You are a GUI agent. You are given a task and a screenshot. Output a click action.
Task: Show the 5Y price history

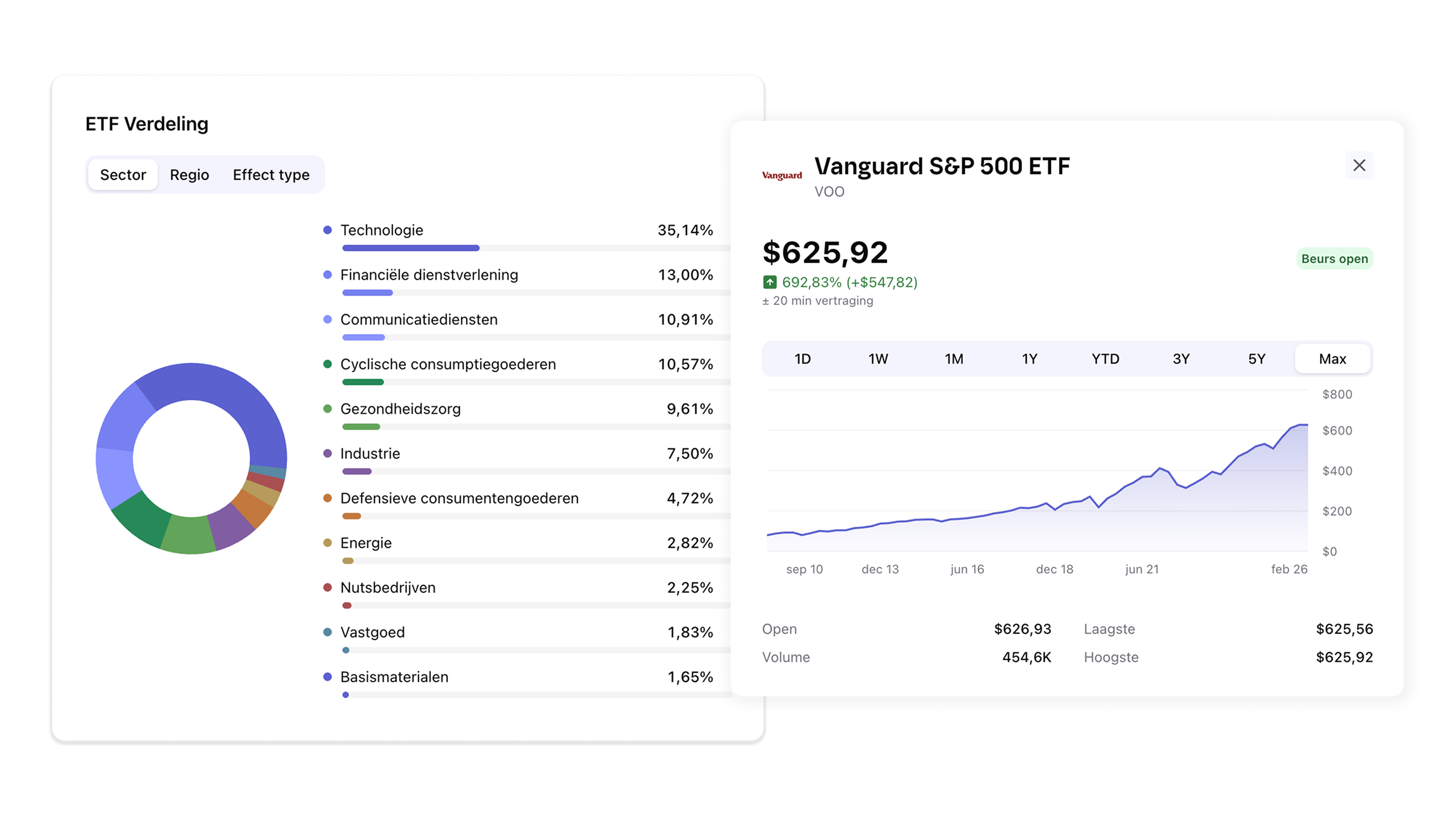(x=1256, y=359)
